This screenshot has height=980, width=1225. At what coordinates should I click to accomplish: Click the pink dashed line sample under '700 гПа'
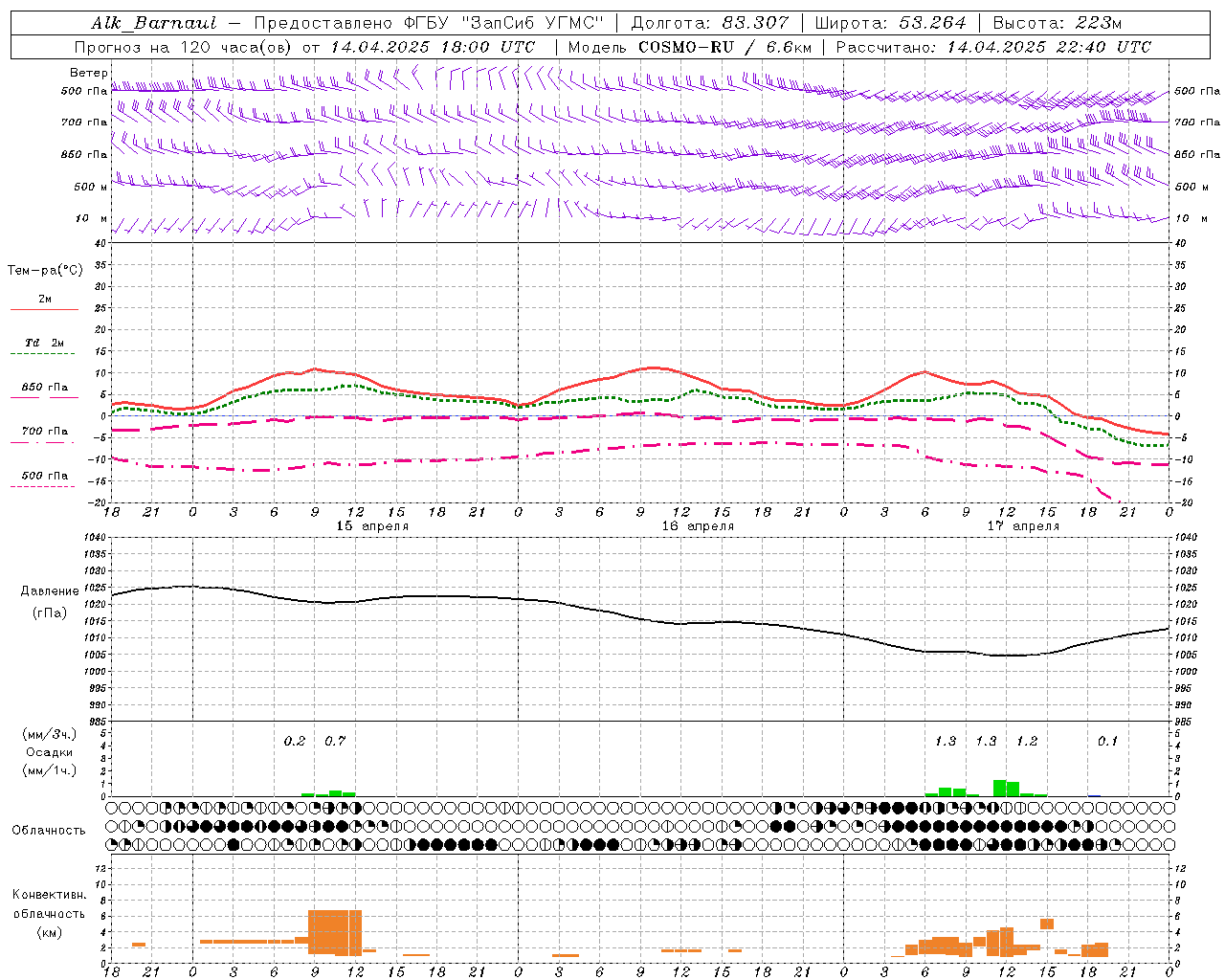coord(42,442)
